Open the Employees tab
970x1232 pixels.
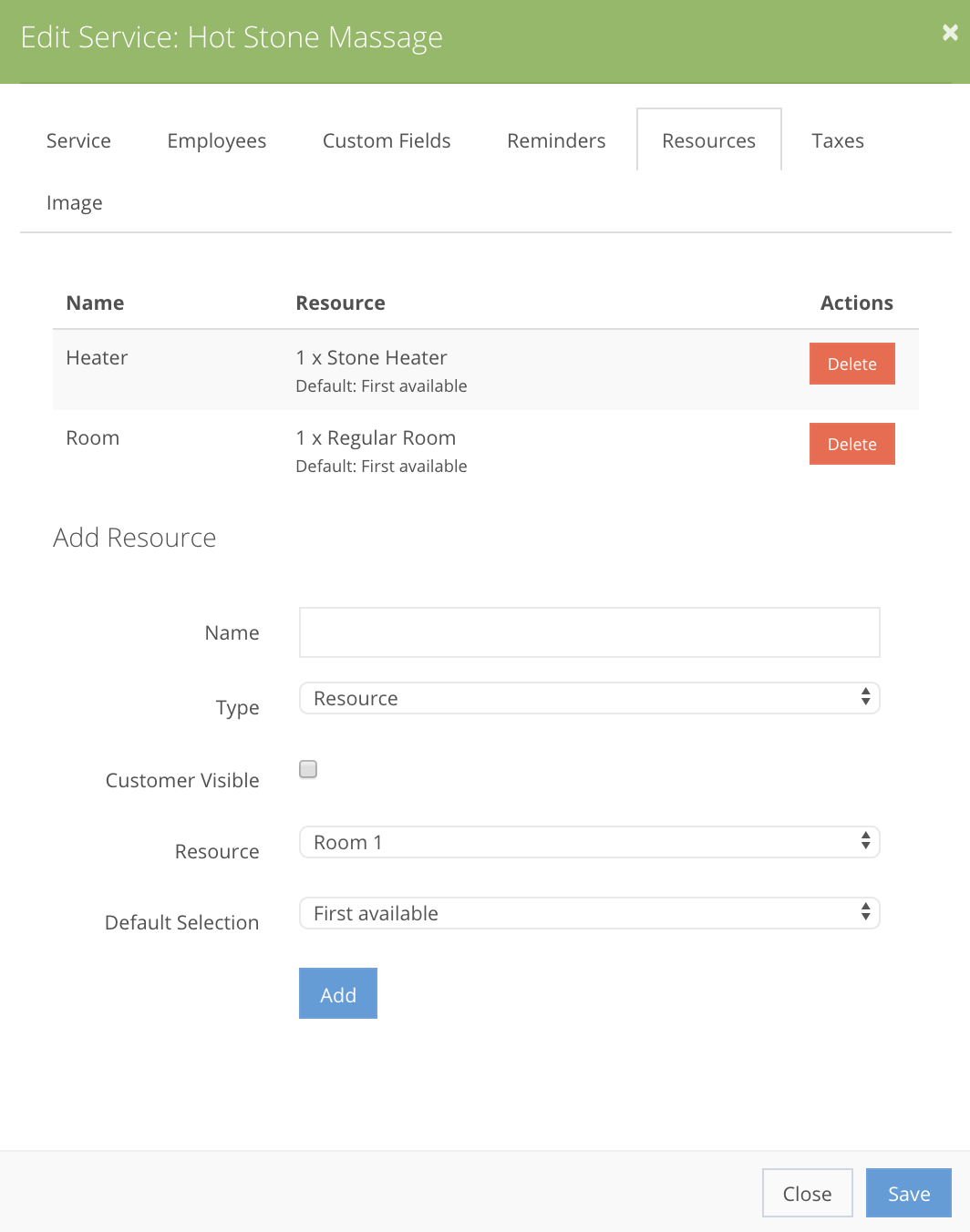(216, 140)
